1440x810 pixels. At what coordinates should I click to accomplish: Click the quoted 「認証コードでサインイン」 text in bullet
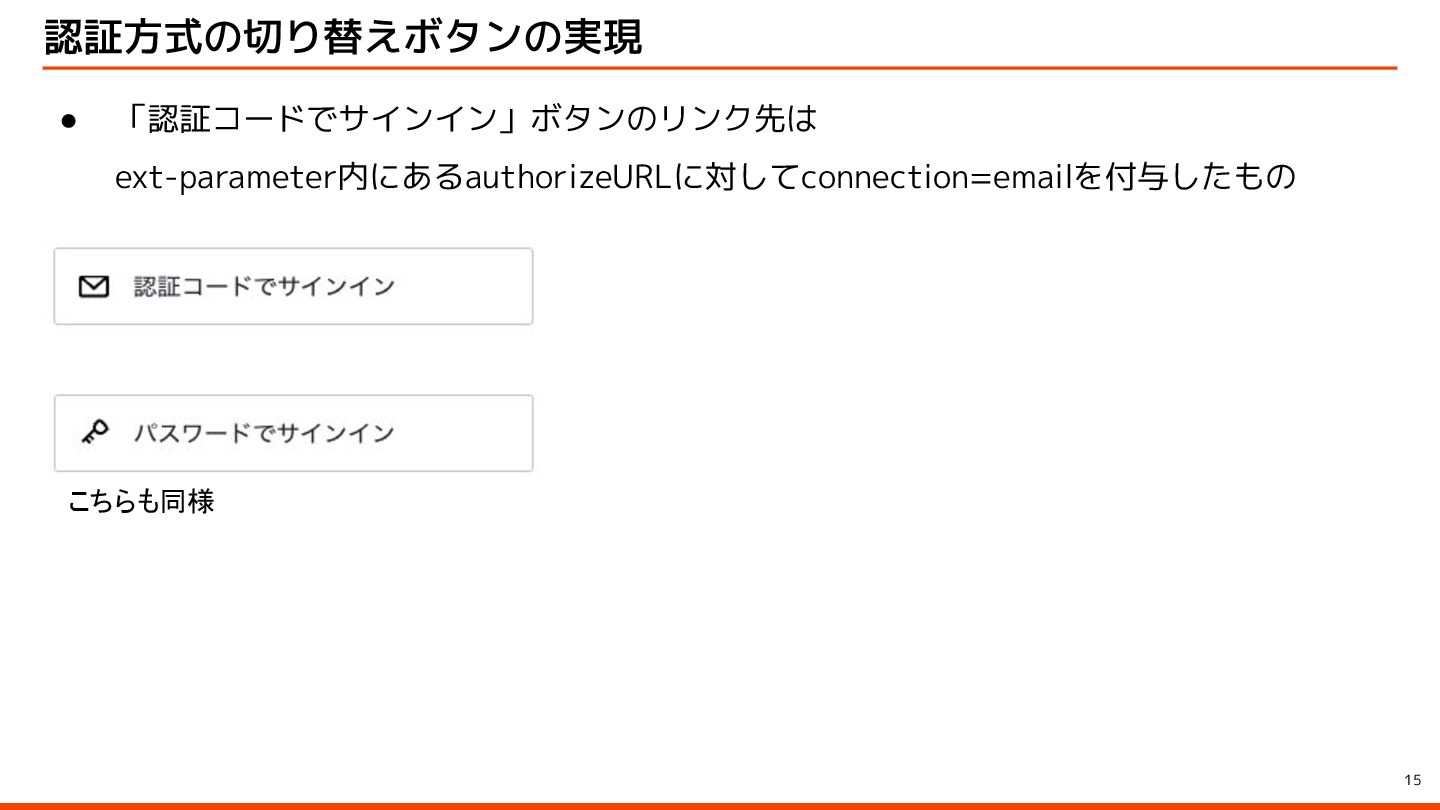pyautogui.click(x=320, y=120)
